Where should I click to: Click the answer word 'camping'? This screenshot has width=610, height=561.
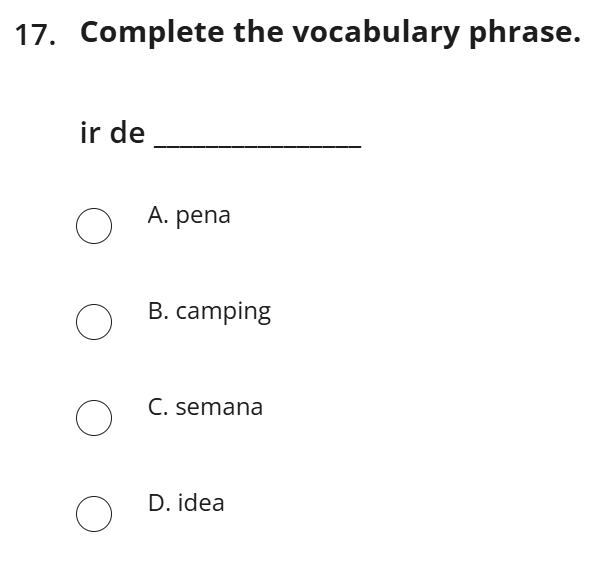[x=223, y=312]
